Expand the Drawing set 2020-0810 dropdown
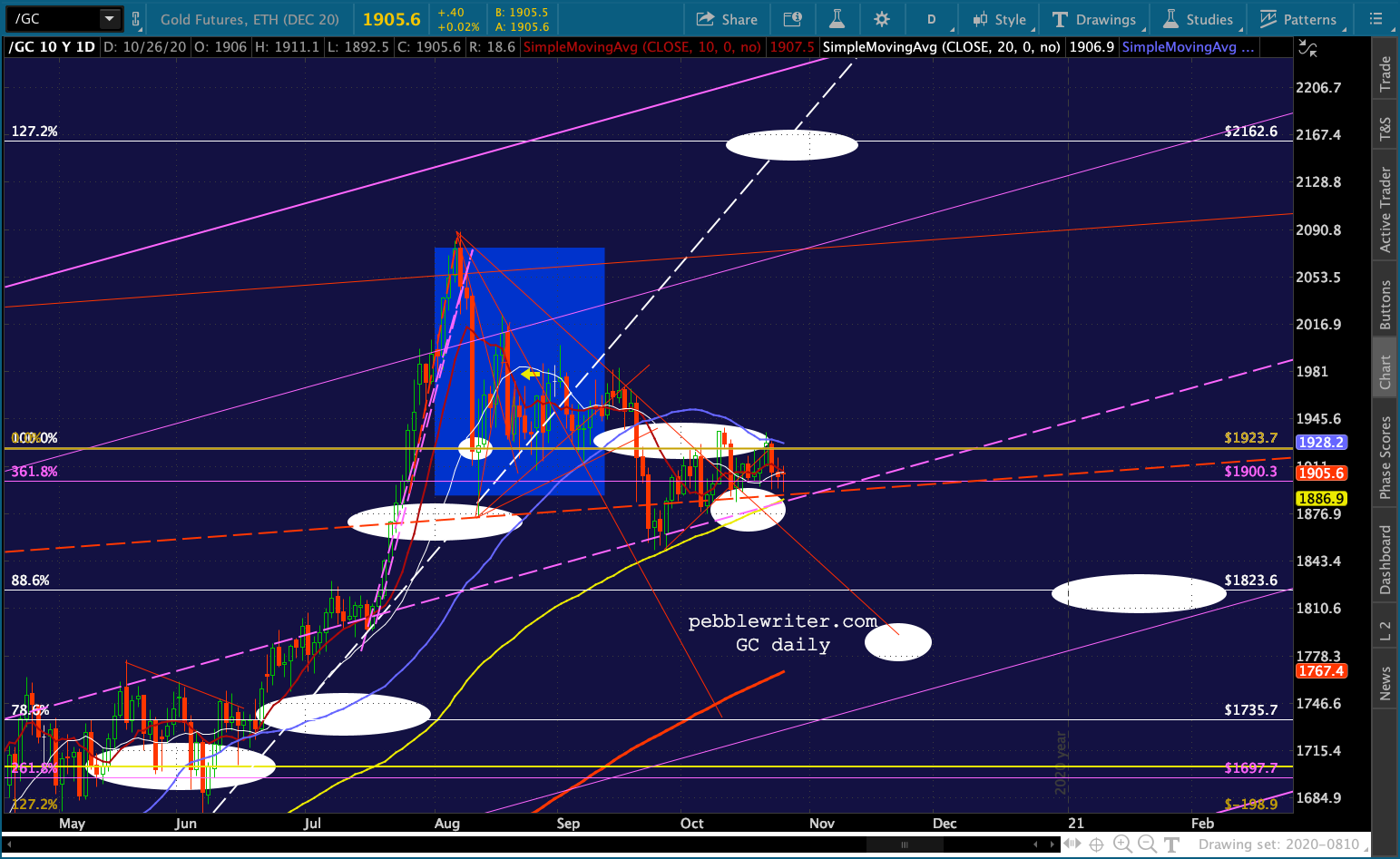The width and height of the screenshot is (1400, 859). click(1283, 844)
